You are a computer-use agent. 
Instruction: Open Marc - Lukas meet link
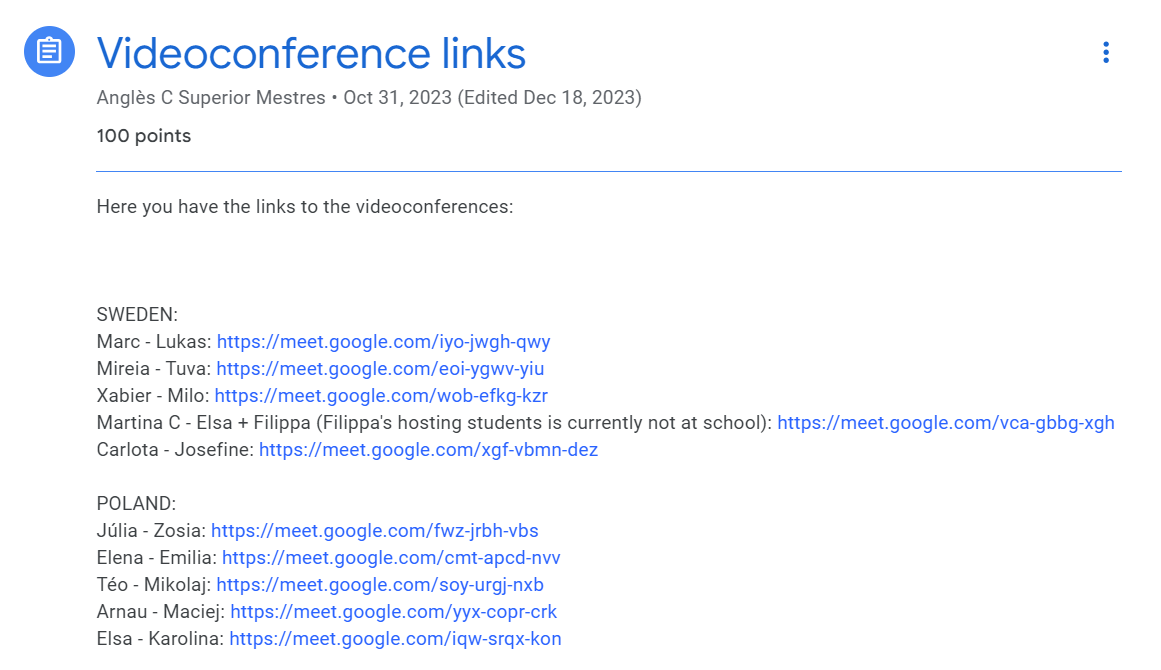pyautogui.click(x=383, y=342)
